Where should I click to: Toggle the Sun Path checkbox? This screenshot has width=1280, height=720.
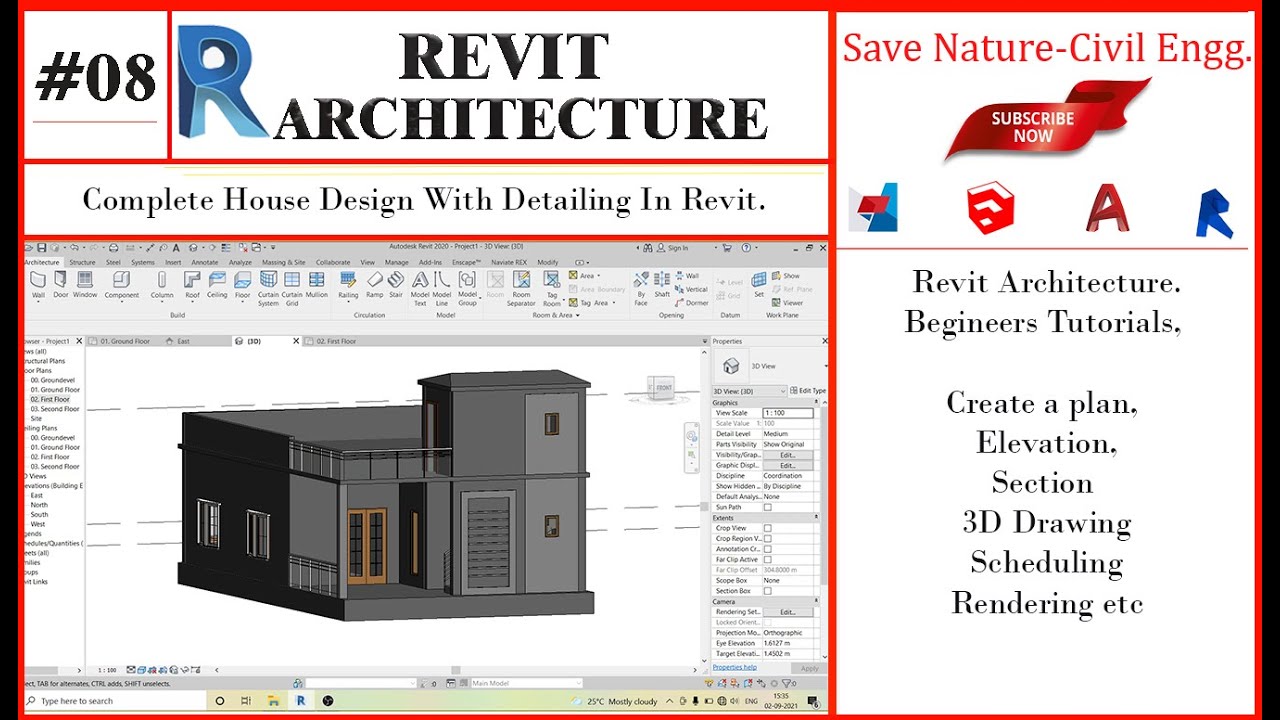(x=768, y=507)
